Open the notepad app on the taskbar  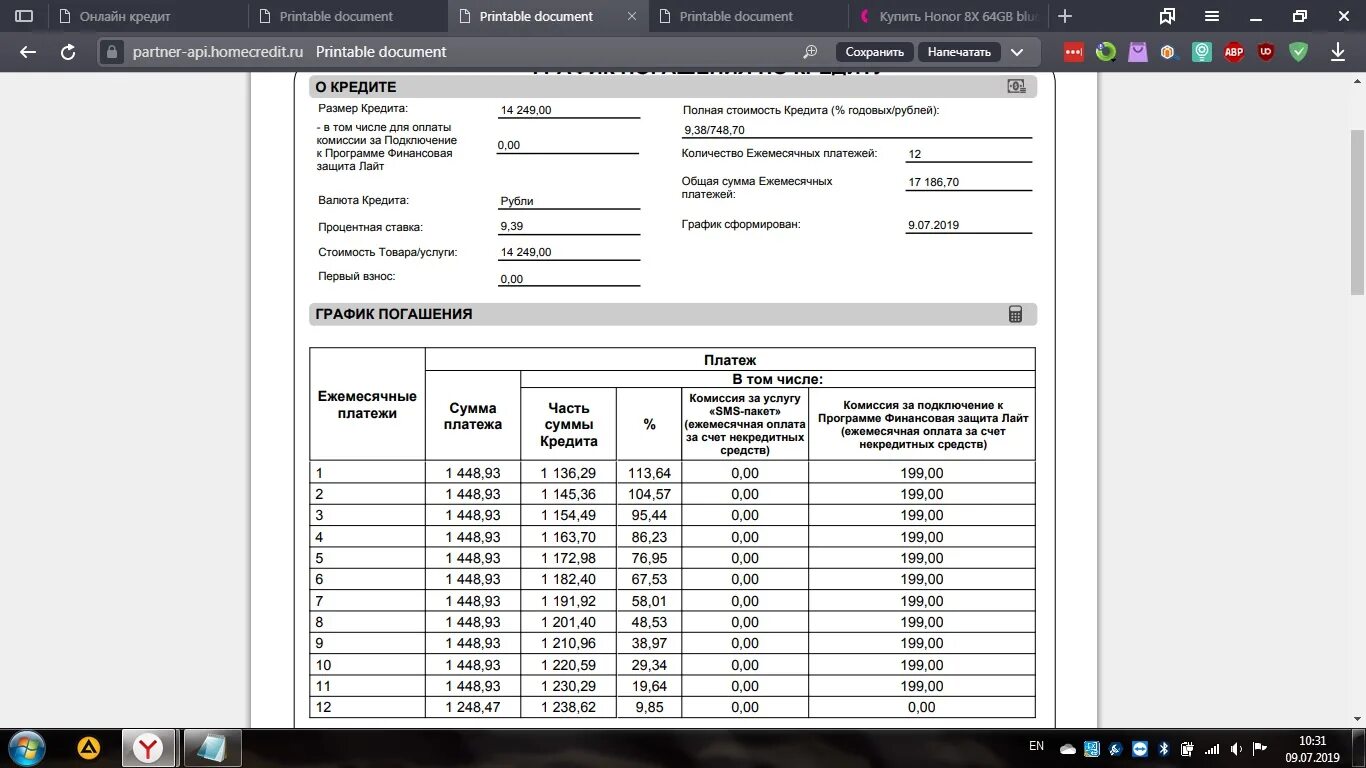(x=211, y=748)
